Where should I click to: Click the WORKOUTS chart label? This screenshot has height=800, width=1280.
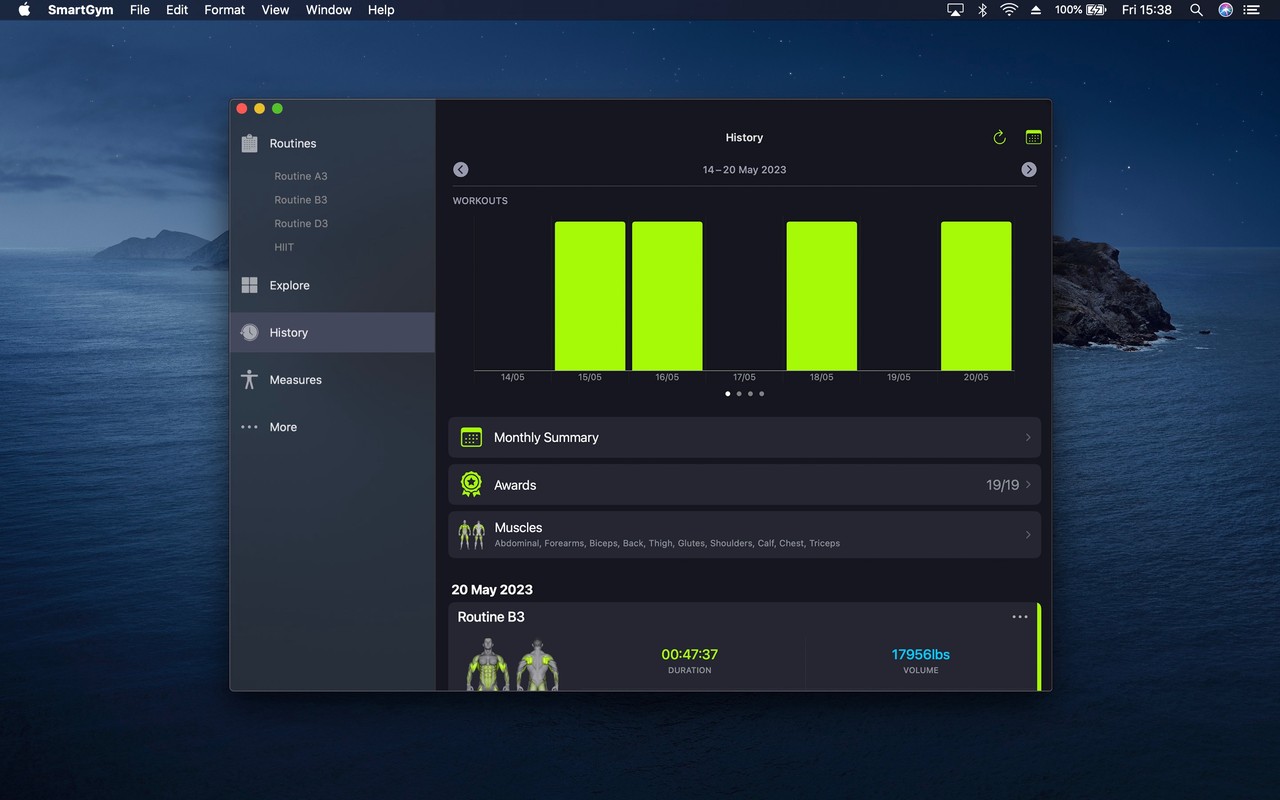pos(480,201)
